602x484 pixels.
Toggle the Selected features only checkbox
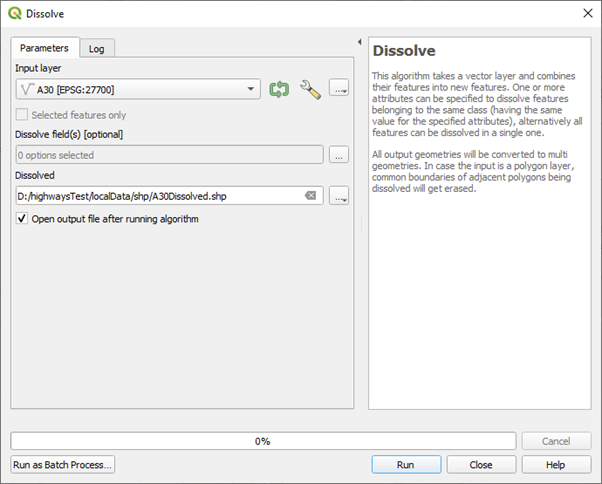(x=23, y=115)
